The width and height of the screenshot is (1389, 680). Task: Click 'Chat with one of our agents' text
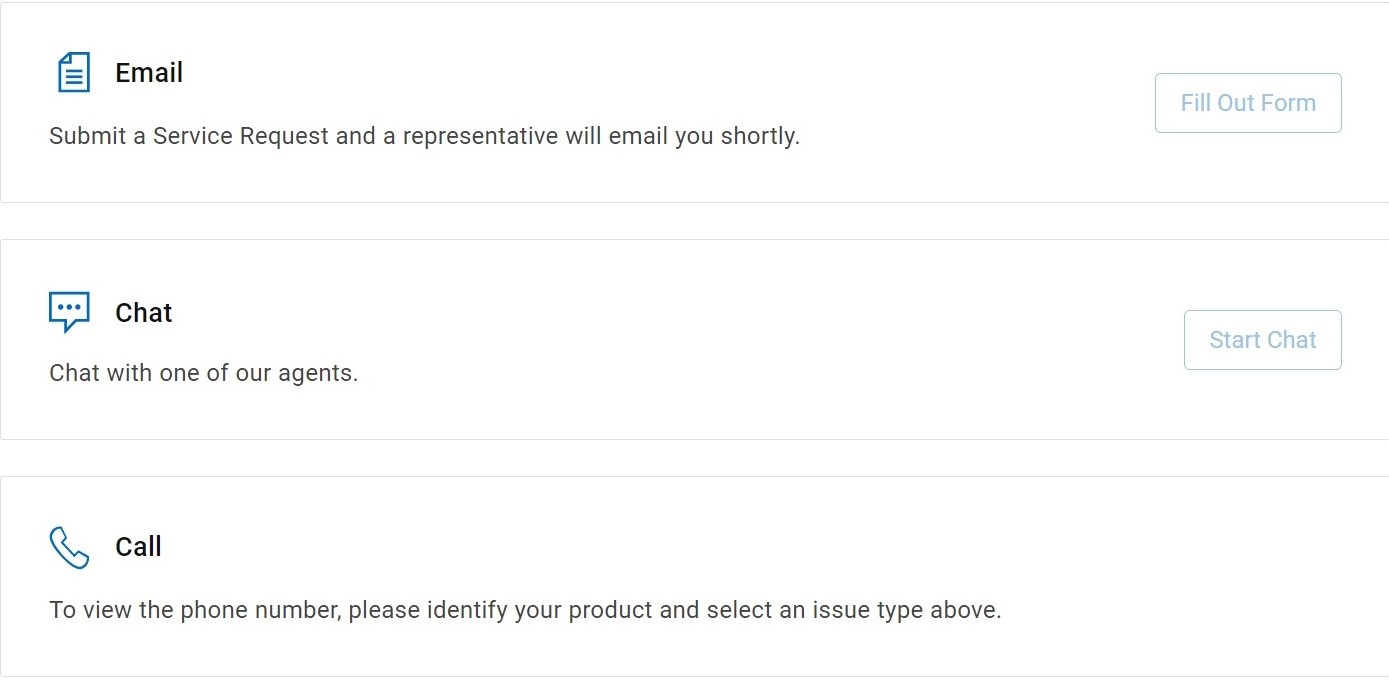204,373
